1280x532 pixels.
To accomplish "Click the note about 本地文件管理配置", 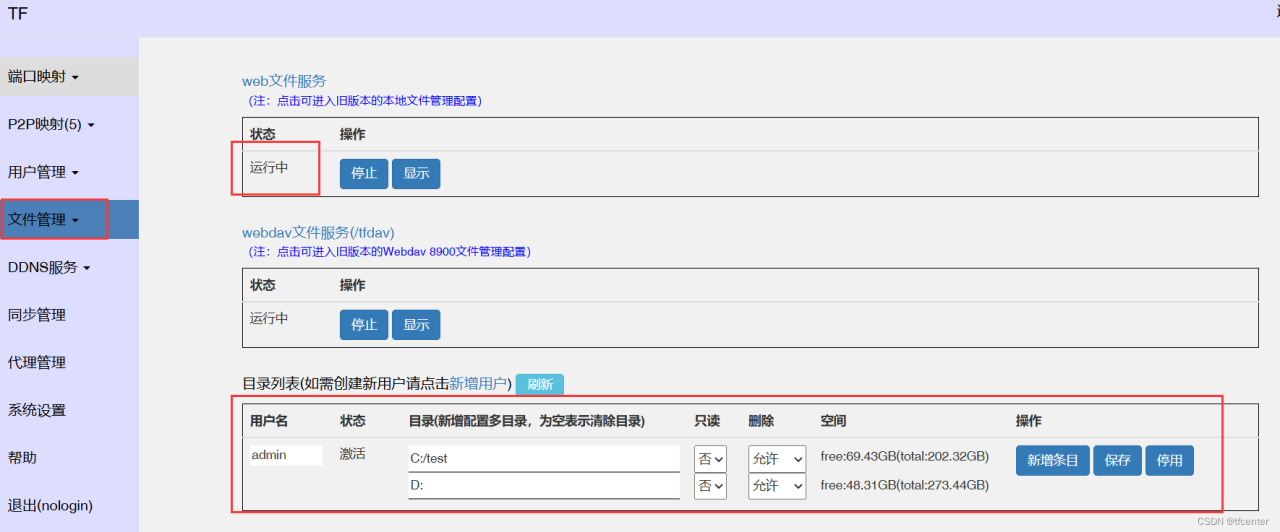I will (364, 101).
